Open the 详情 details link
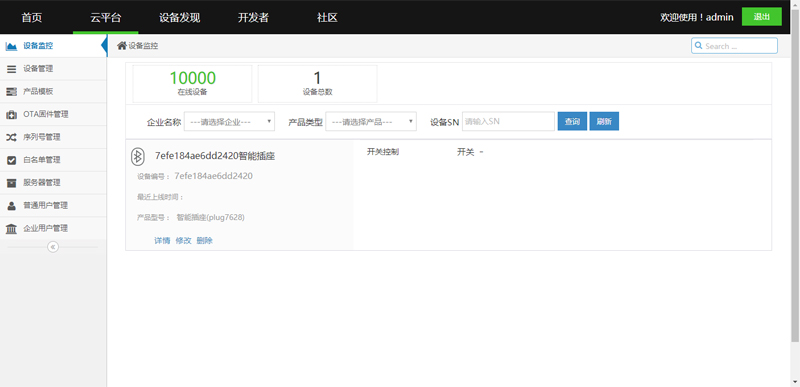This screenshot has width=800, height=387. coord(162,241)
